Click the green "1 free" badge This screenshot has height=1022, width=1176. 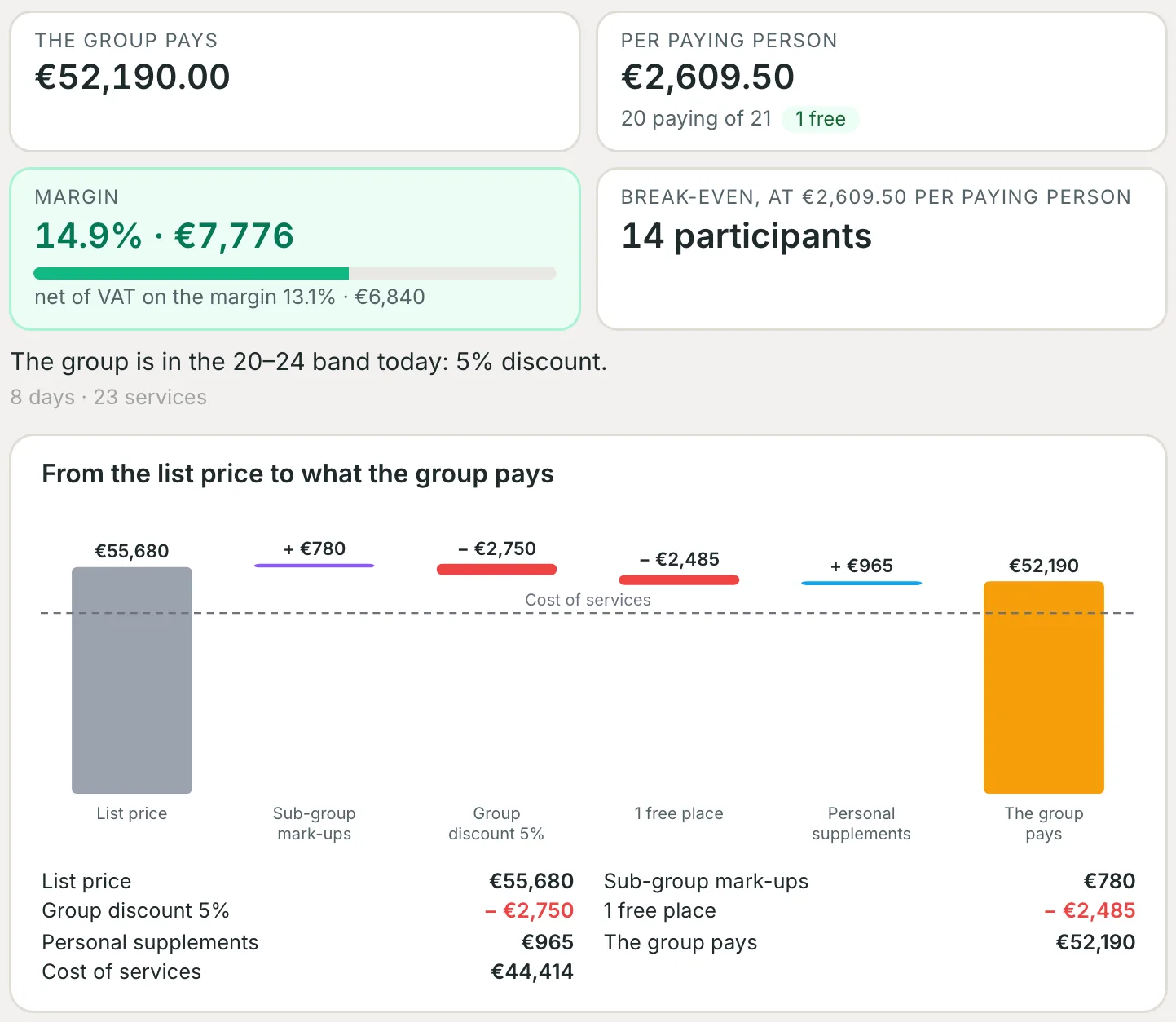tap(821, 119)
